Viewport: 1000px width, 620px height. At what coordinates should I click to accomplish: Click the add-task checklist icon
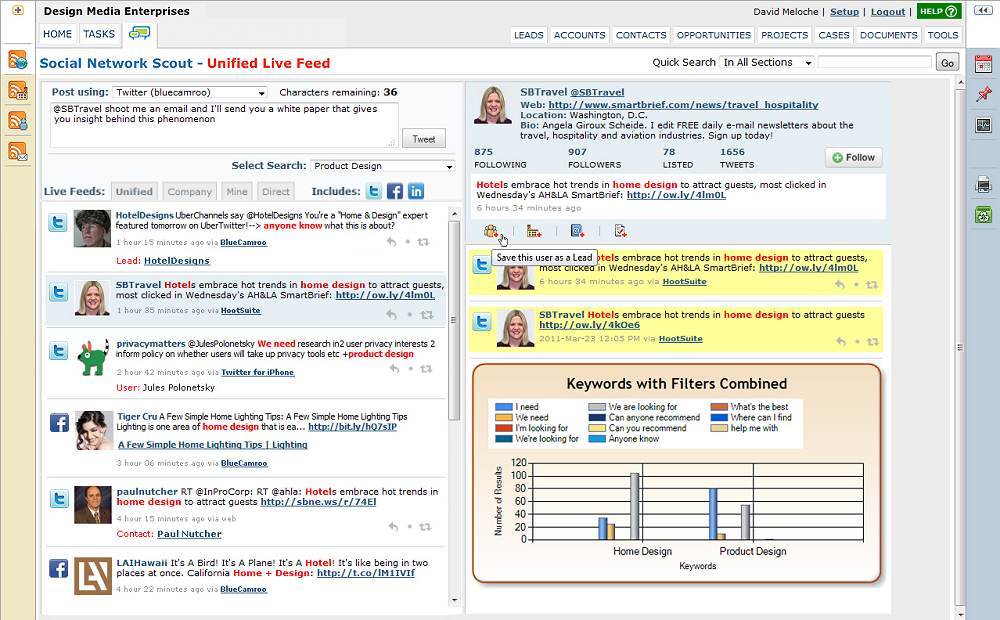620,231
